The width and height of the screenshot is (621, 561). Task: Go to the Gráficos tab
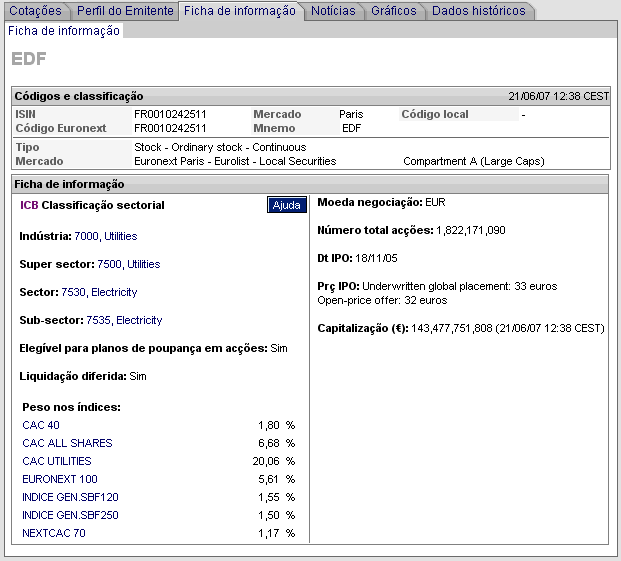click(394, 11)
